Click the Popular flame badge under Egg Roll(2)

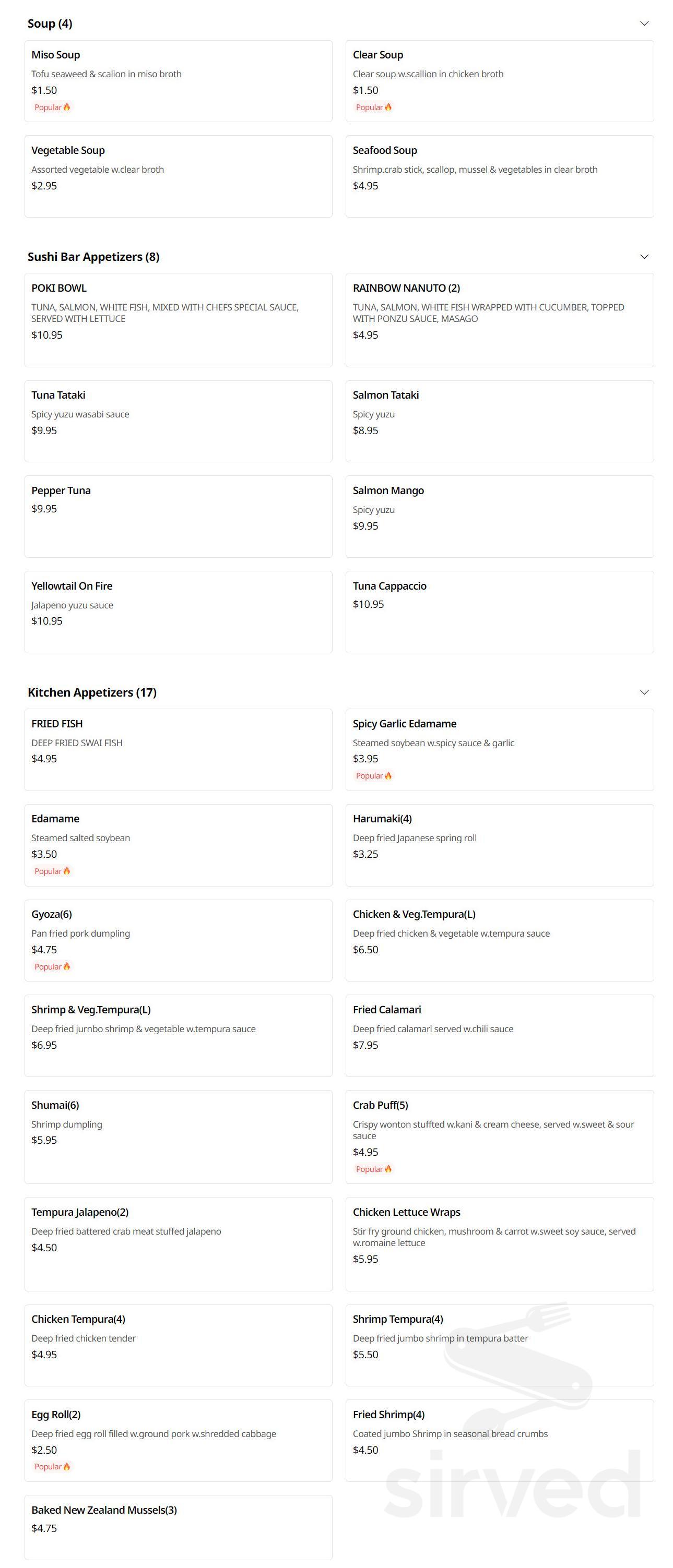tap(52, 1467)
